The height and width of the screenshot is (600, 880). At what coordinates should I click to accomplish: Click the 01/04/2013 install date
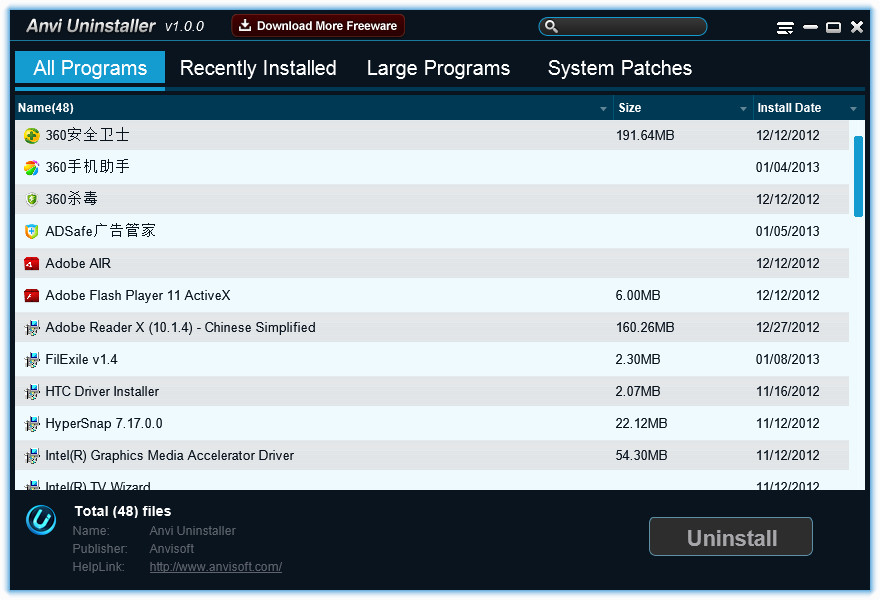787,167
